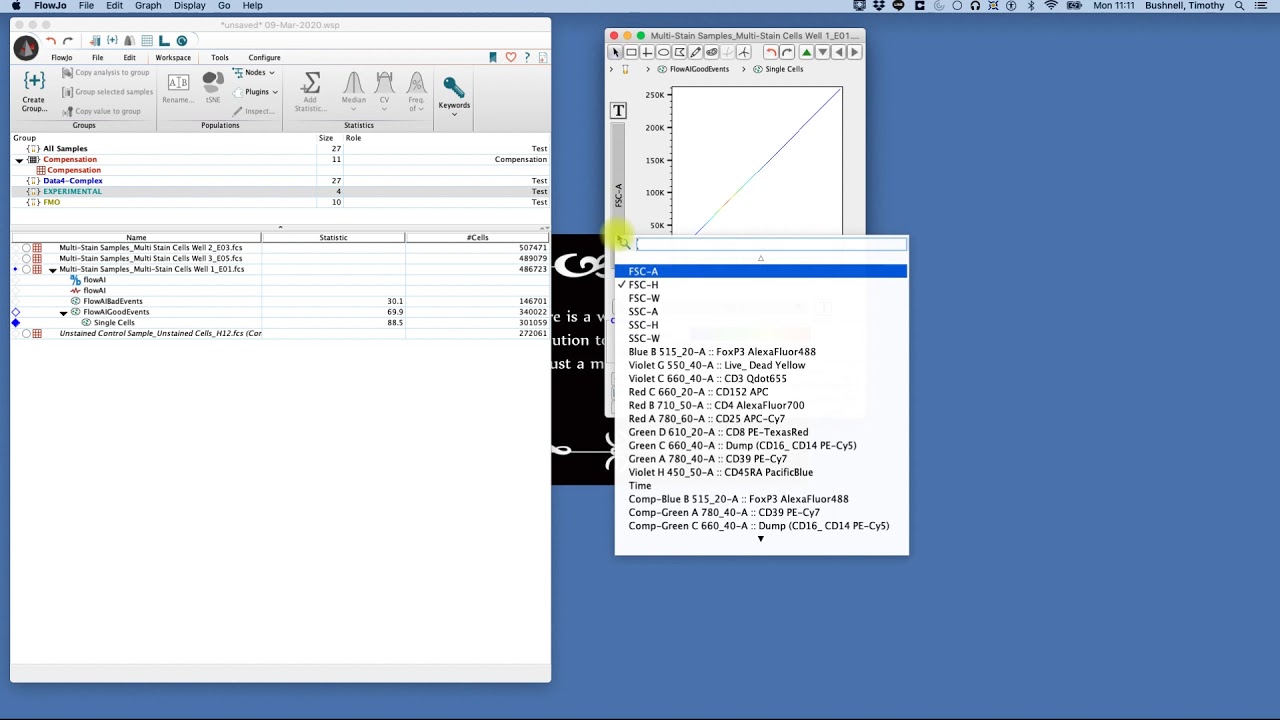Go to child population with down arrow
Viewport: 1280px width, 720px height.
tap(822, 52)
